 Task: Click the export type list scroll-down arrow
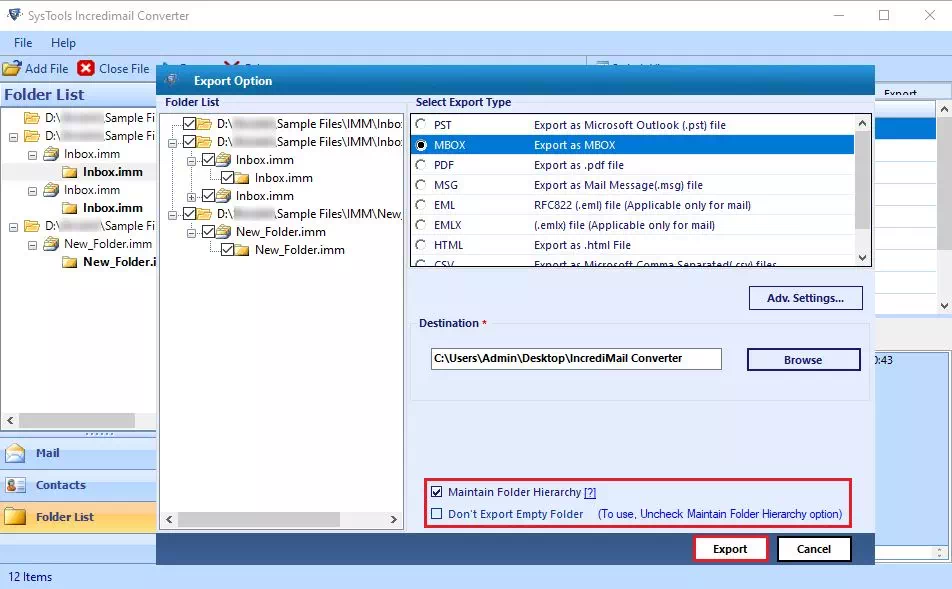point(862,257)
